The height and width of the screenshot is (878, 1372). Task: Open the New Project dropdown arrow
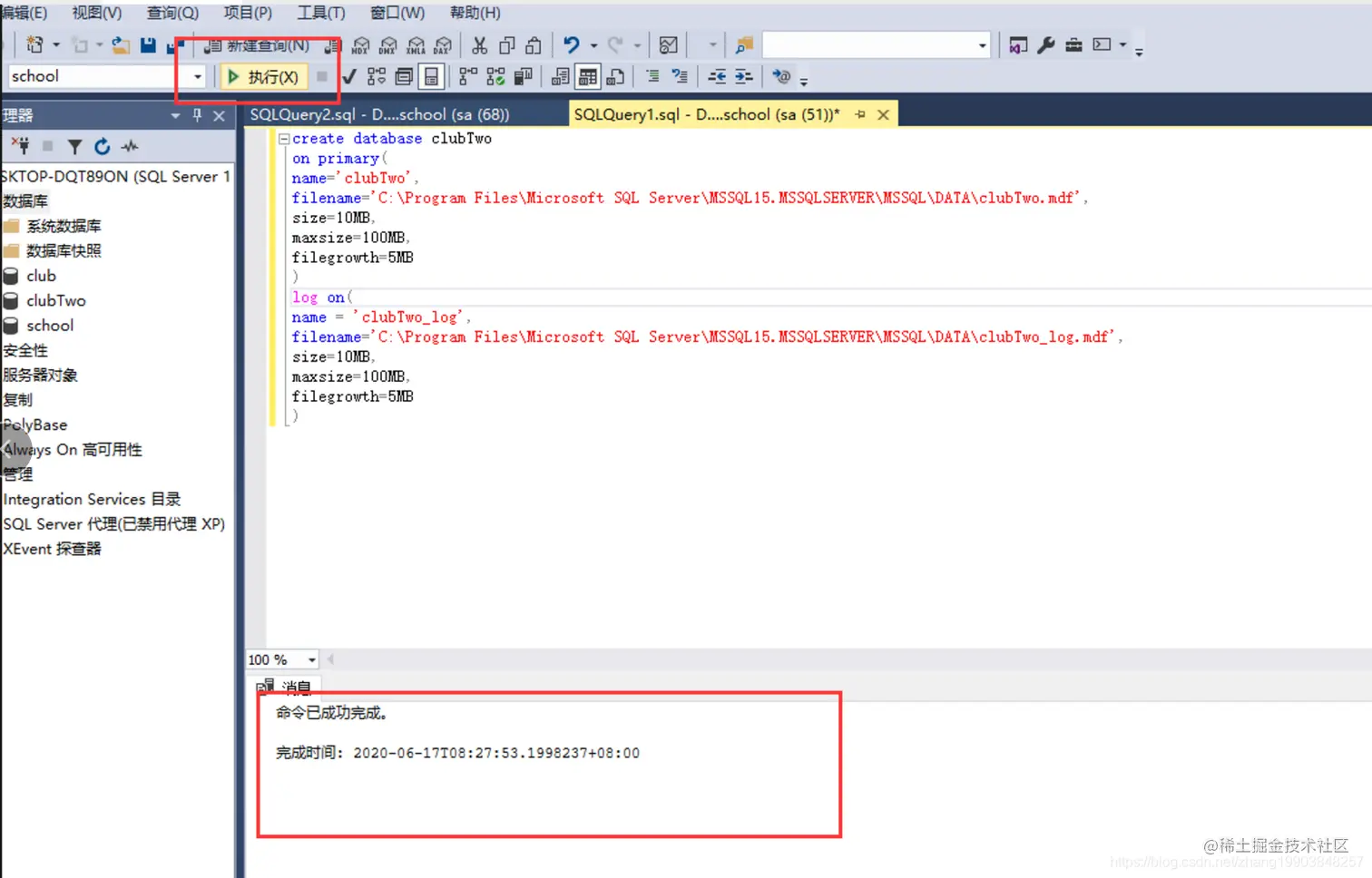point(56,45)
